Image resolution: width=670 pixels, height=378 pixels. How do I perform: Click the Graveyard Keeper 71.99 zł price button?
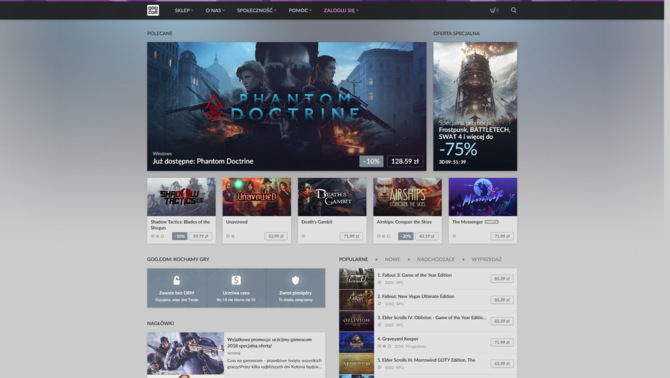(502, 342)
